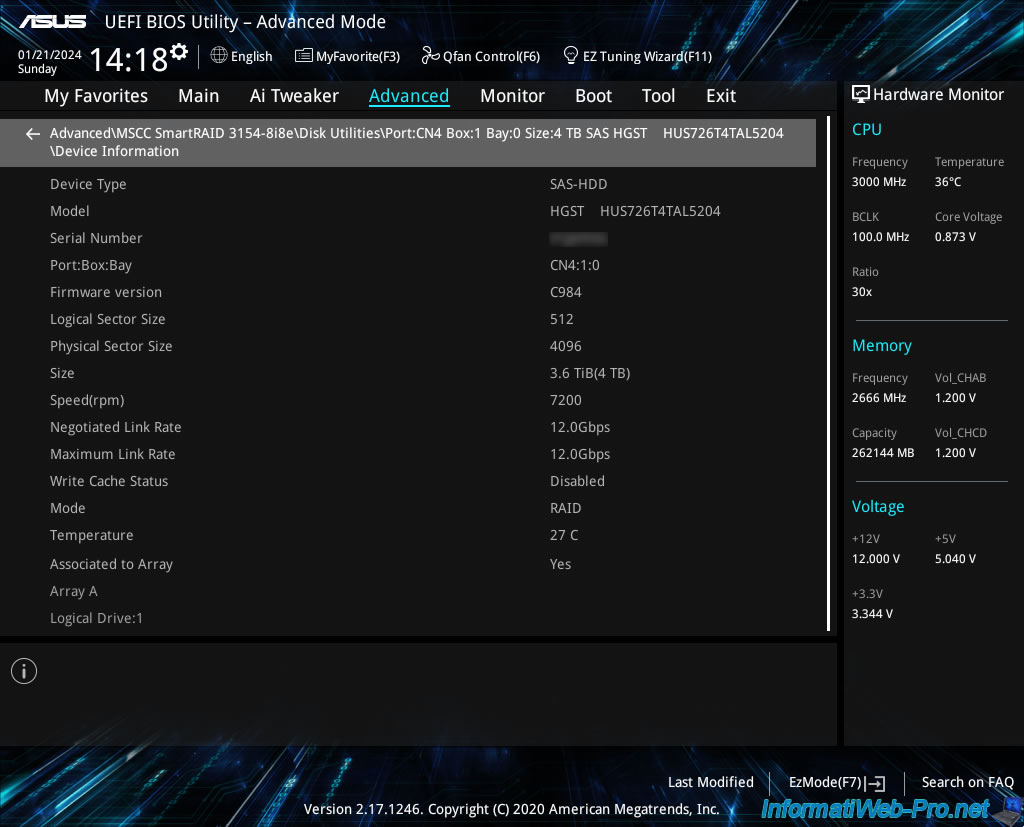Image resolution: width=1024 pixels, height=827 pixels.
Task: Click the CN4:1:0 port value
Action: pyautogui.click(x=575, y=265)
